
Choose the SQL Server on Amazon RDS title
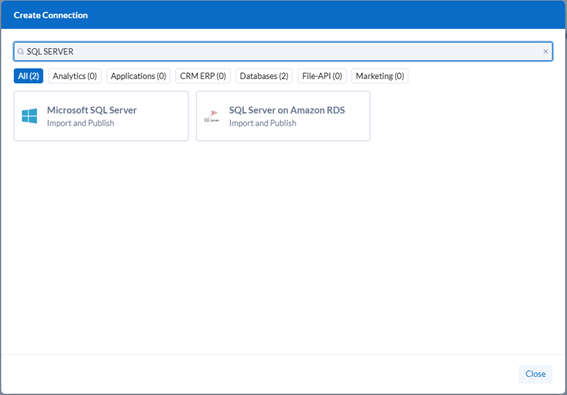click(x=287, y=110)
